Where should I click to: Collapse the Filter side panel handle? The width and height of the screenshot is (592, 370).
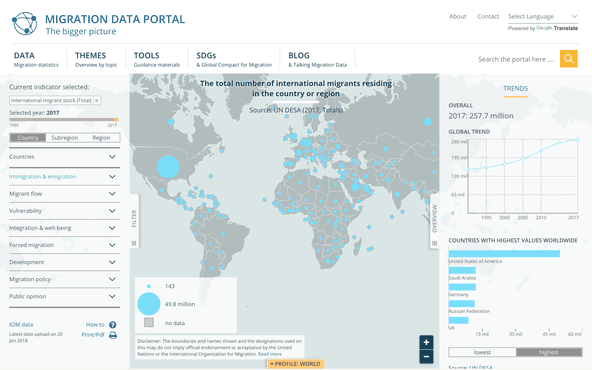click(x=134, y=221)
